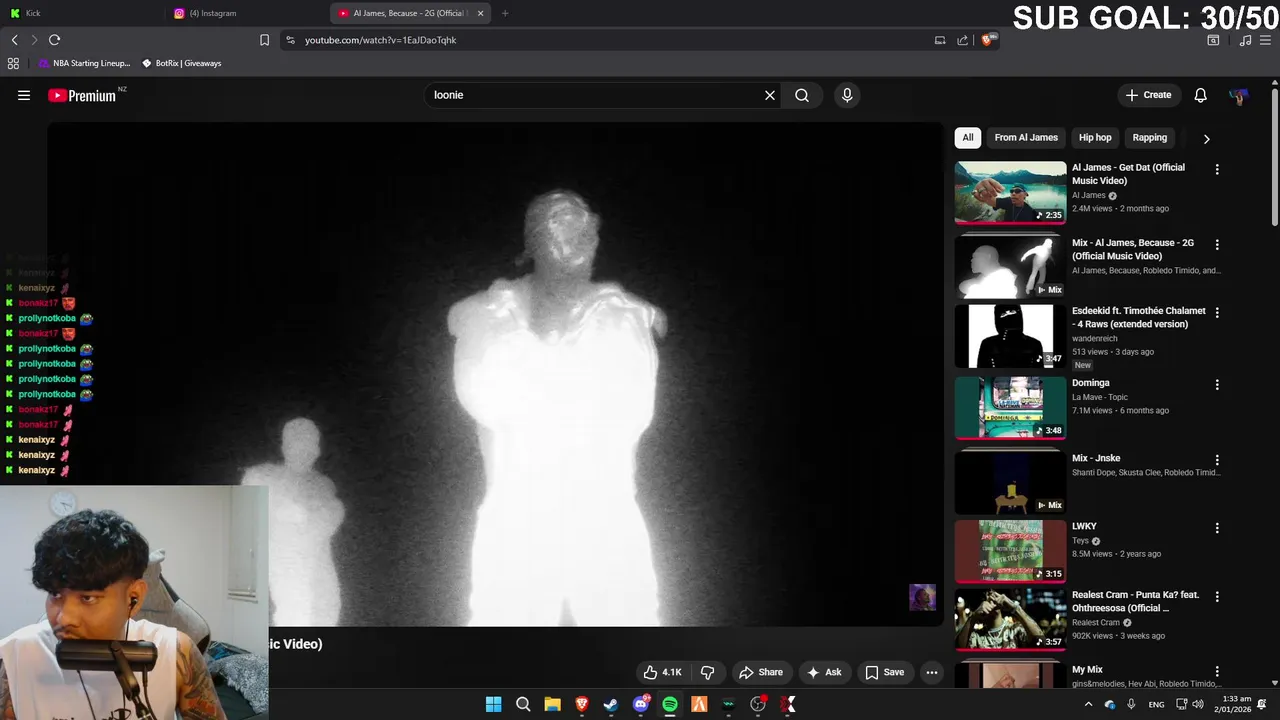Image resolution: width=1280 pixels, height=720 pixels.
Task: Open Brave Shields lion icon
Action: click(988, 40)
